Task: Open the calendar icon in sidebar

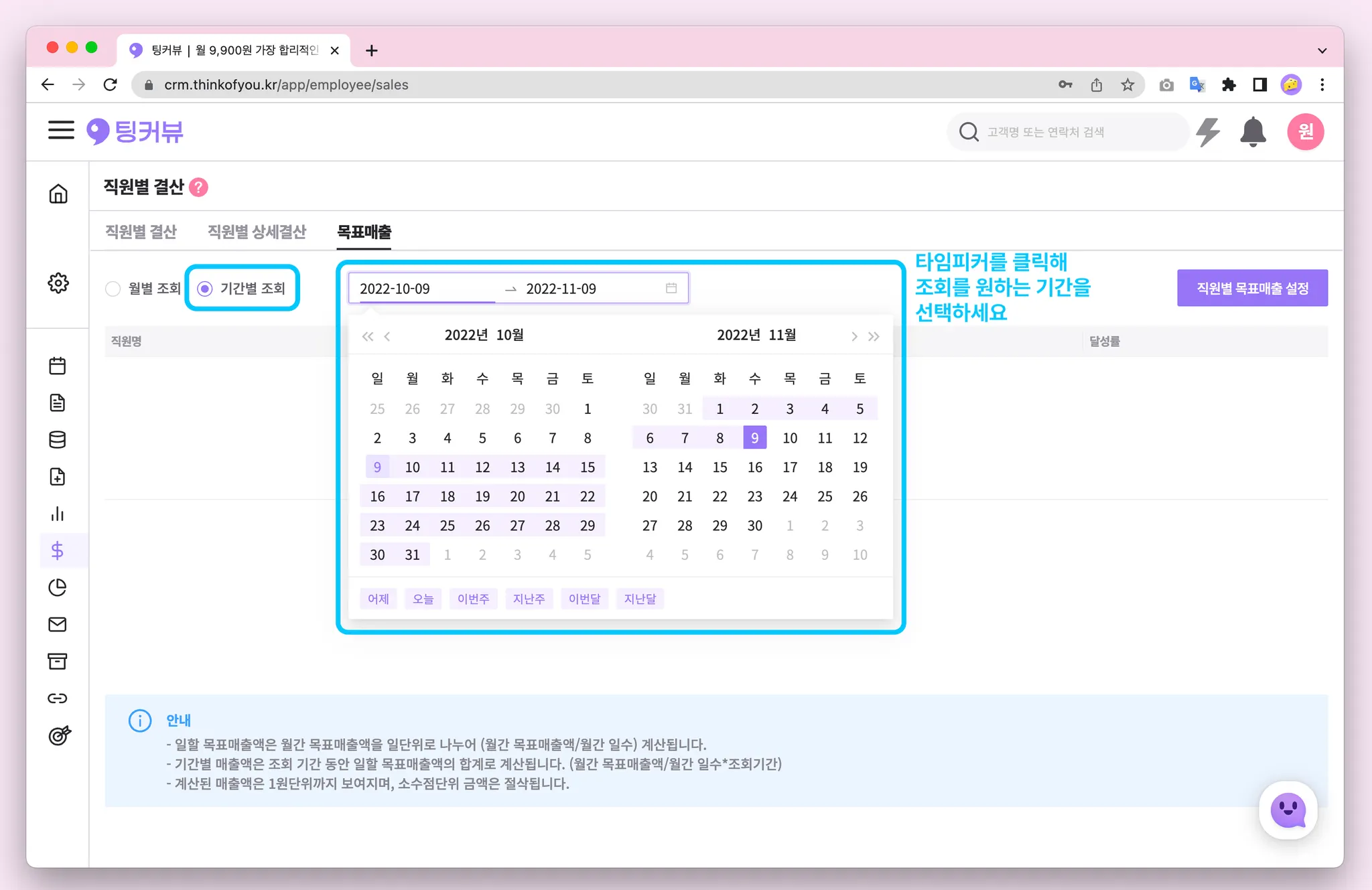Action: click(x=58, y=366)
